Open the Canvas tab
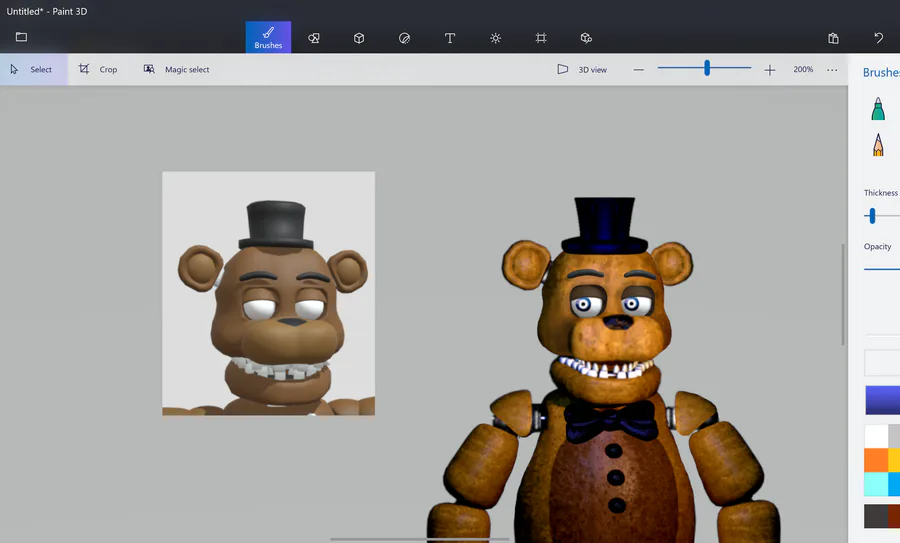900x543 pixels. click(541, 38)
